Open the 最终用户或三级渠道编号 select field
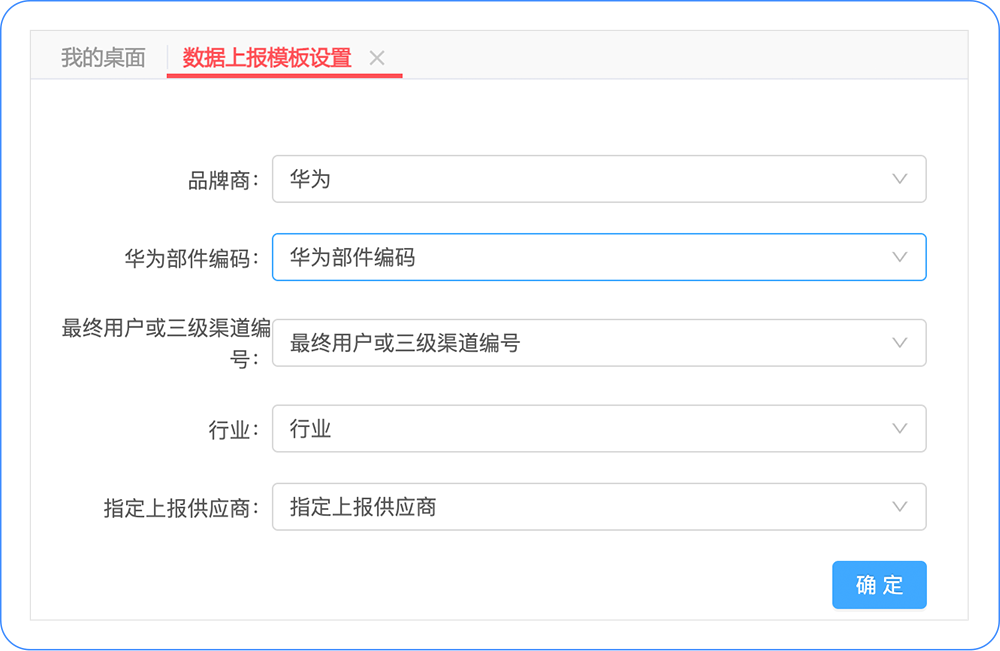Image resolution: width=1000 pixels, height=651 pixels. tap(580, 343)
